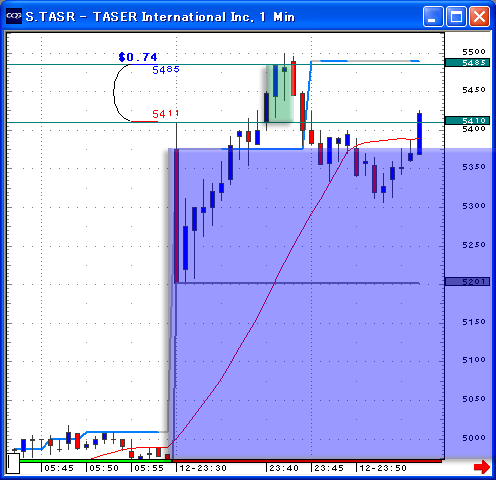Screen dimensions: 496x480
Task: Click the blue 5485 annotation label
Action: [x=166, y=70]
